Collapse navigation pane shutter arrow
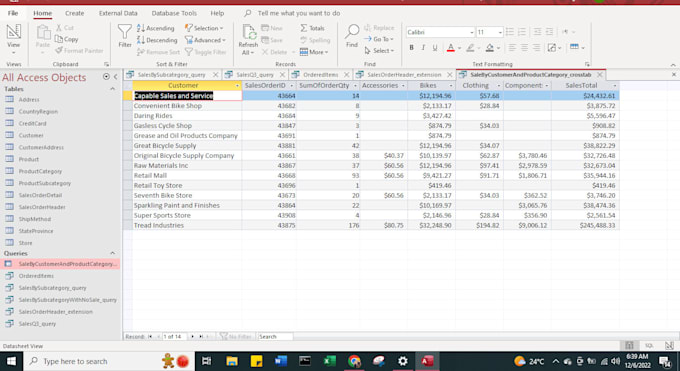This screenshot has width=680, height=371. click(116, 77)
